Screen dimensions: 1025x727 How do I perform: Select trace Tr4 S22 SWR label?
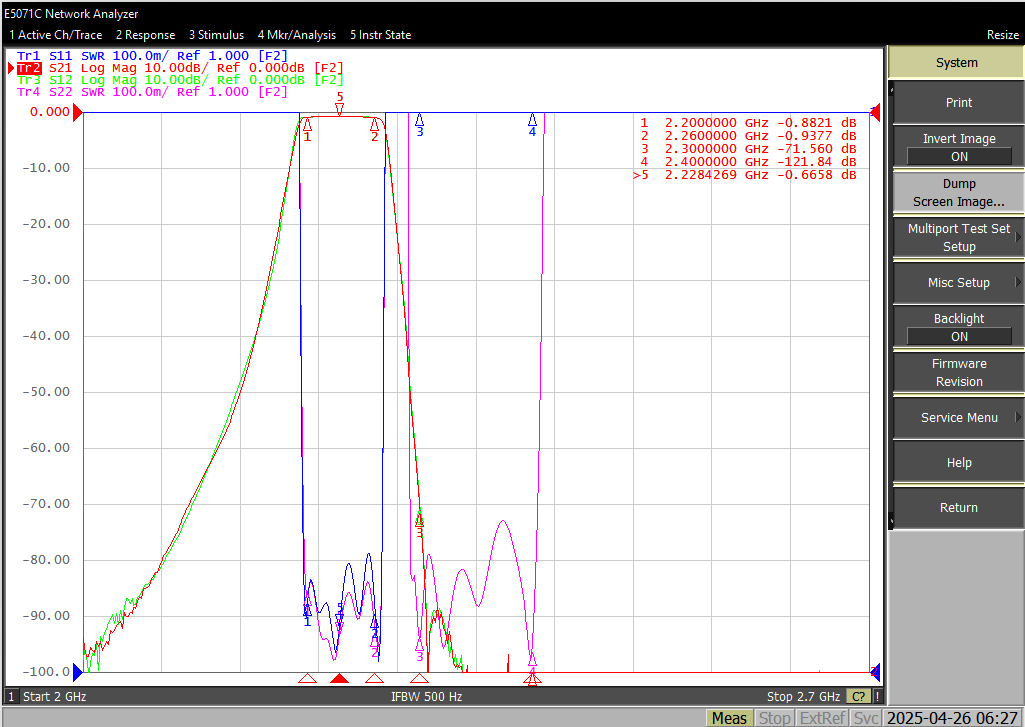pos(152,92)
